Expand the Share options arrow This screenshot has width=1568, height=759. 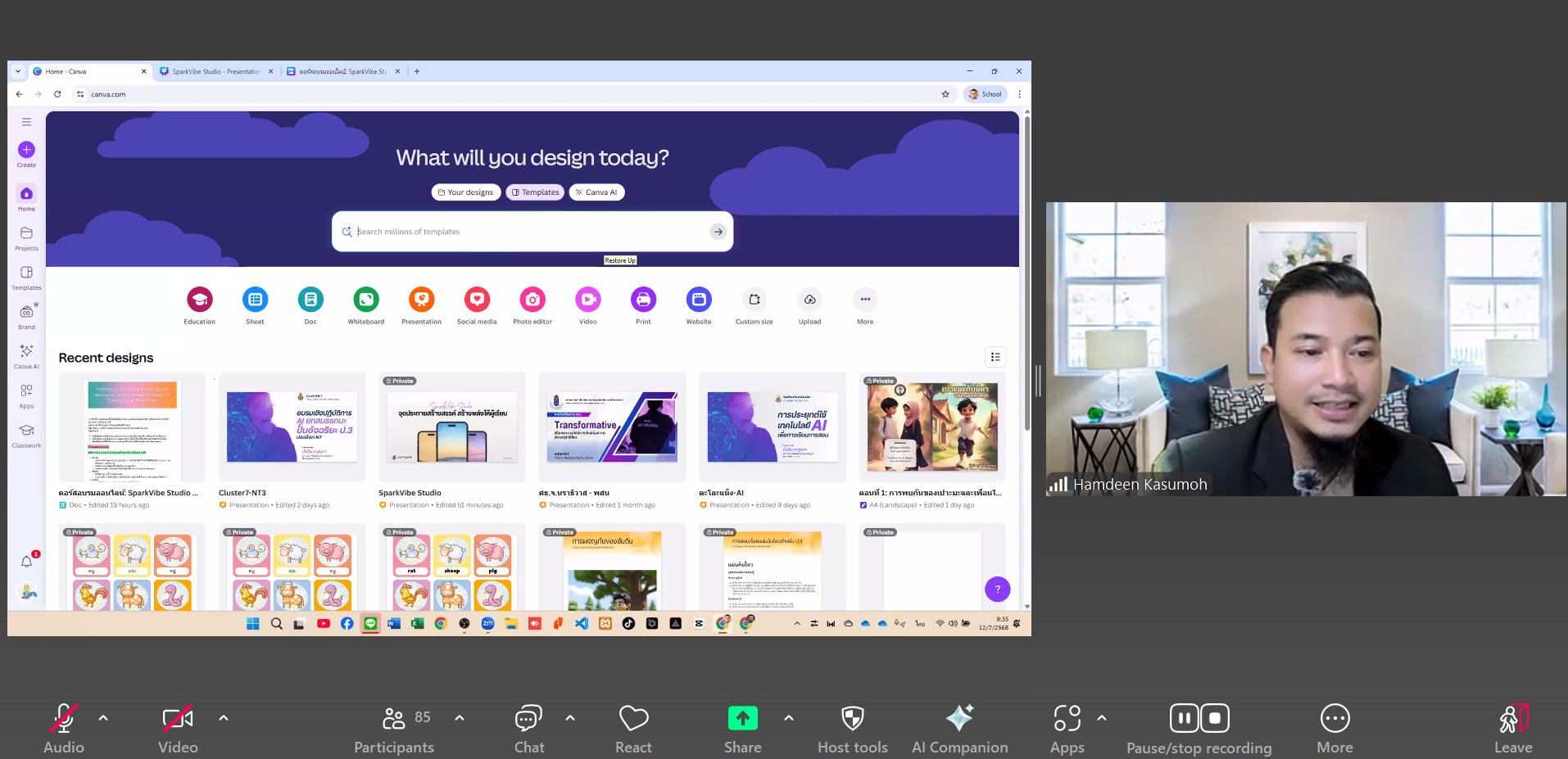pyautogui.click(x=789, y=718)
